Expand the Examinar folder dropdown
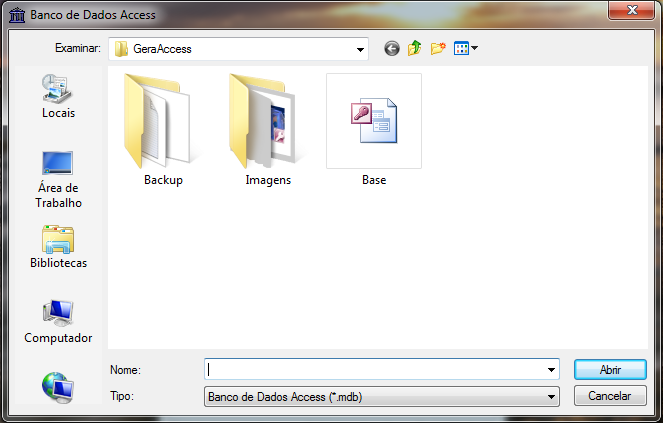 [x=360, y=49]
